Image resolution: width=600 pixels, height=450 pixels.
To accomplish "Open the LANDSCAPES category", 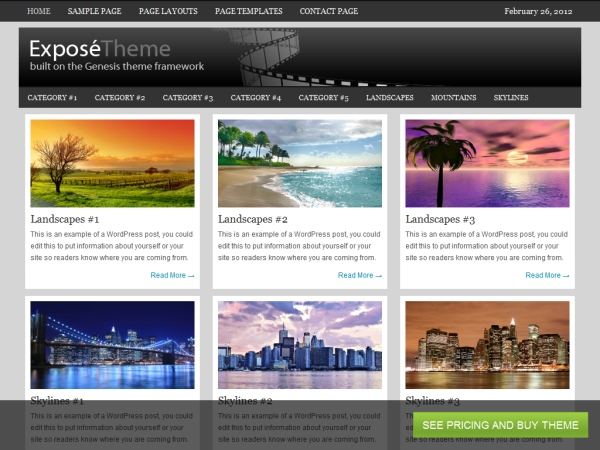I will tap(390, 98).
